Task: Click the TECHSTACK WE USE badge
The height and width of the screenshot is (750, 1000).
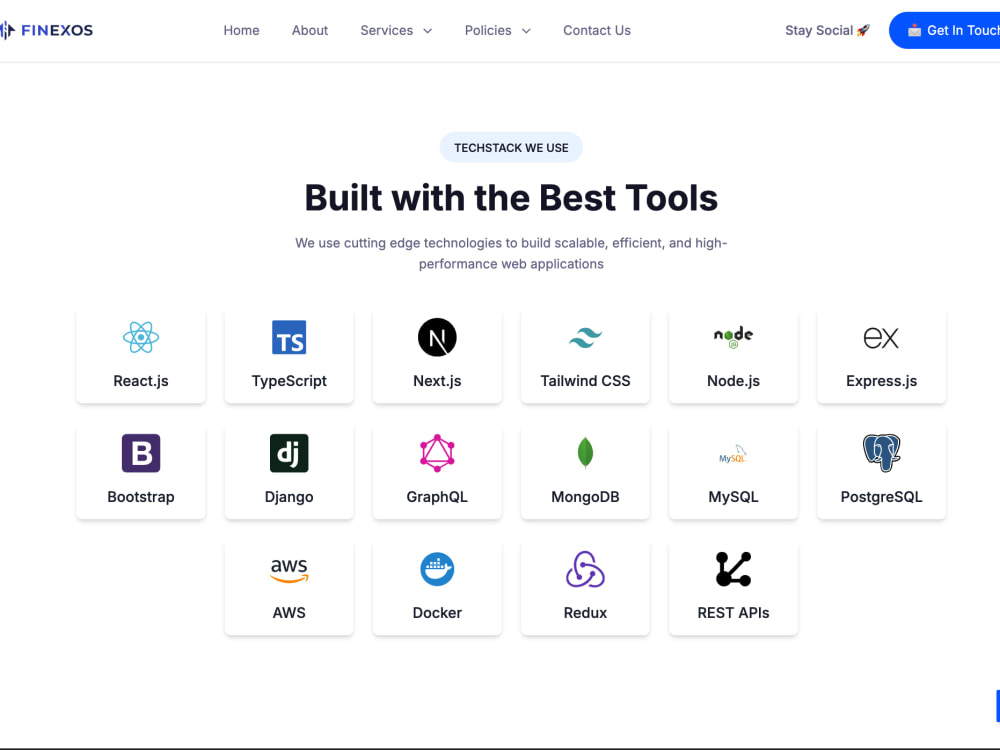Action: click(511, 147)
